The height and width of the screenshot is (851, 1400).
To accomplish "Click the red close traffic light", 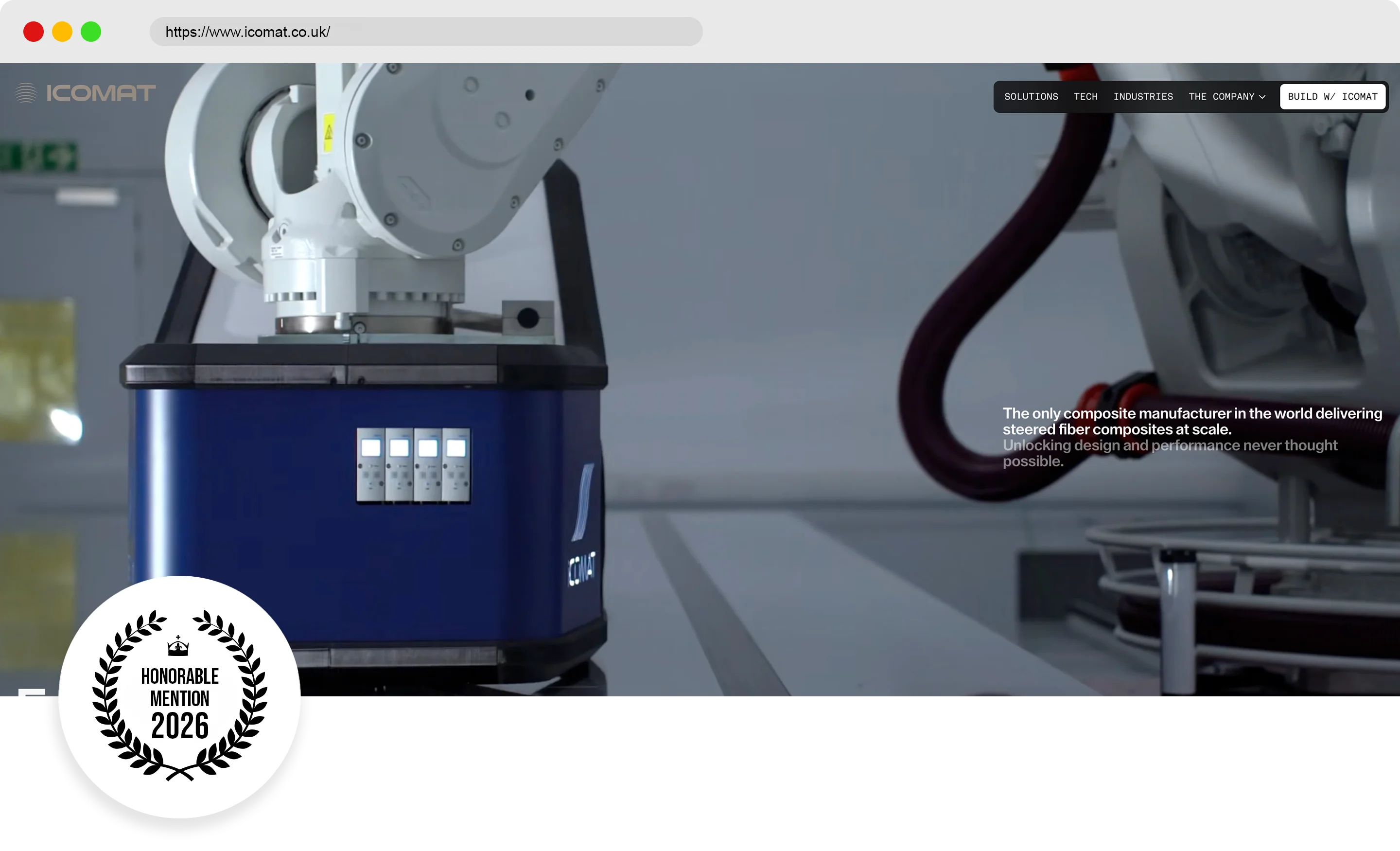I will pos(34,32).
